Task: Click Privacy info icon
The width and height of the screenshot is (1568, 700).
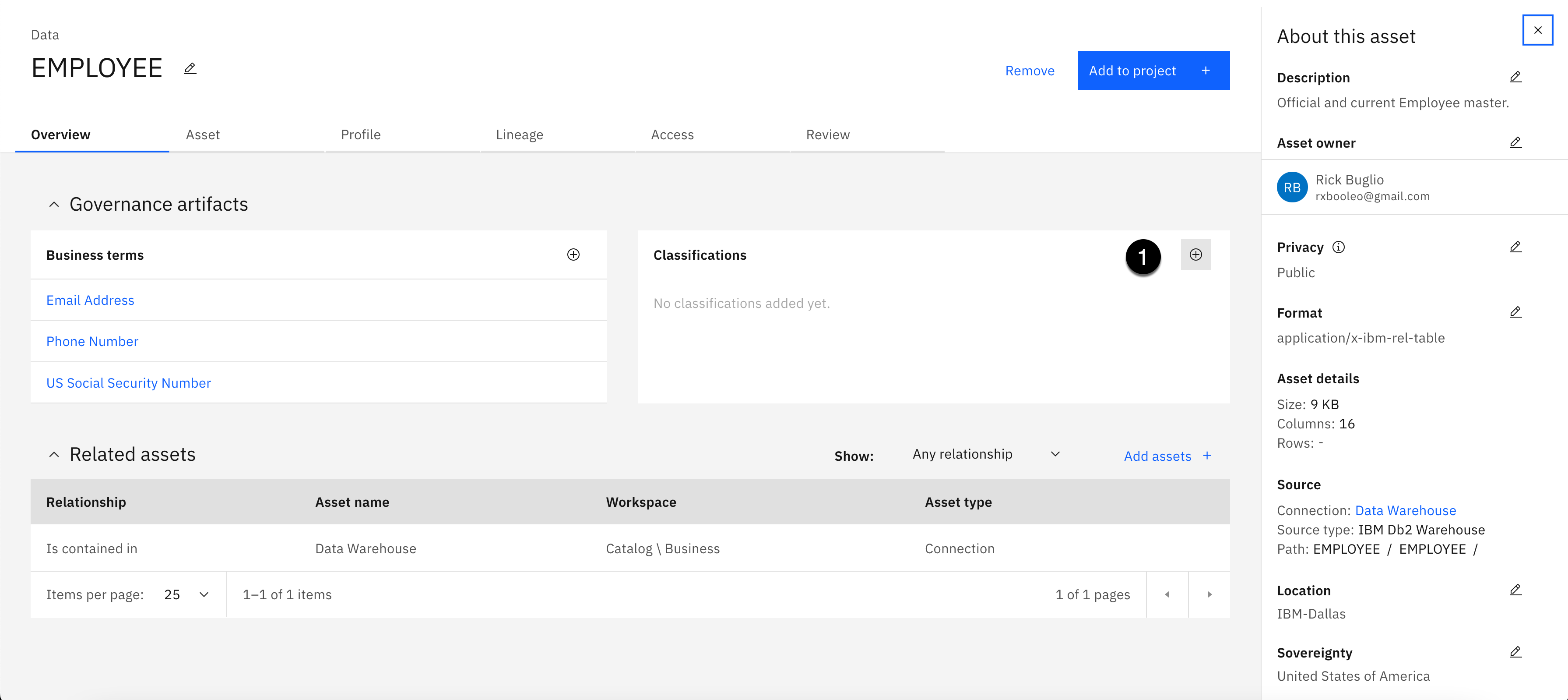Action: coord(1338,247)
